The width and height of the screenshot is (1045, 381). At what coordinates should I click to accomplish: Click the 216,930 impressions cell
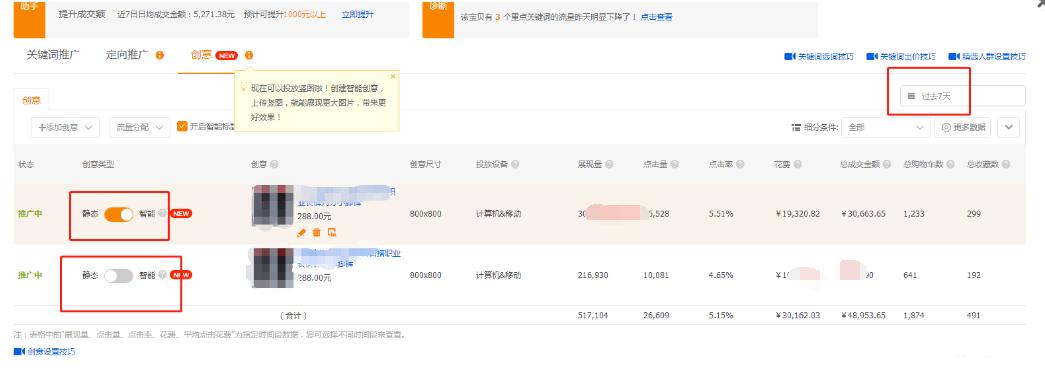pyautogui.click(x=592, y=275)
